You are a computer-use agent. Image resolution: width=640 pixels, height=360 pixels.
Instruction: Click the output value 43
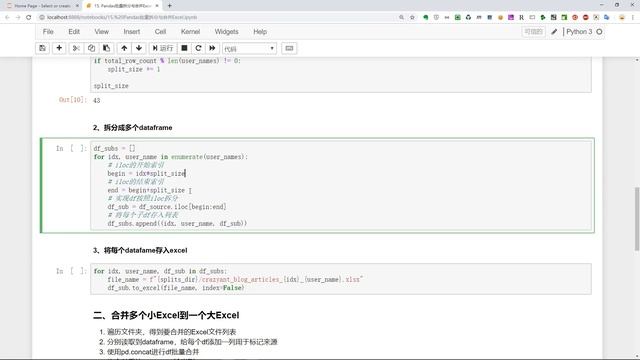tap(97, 100)
